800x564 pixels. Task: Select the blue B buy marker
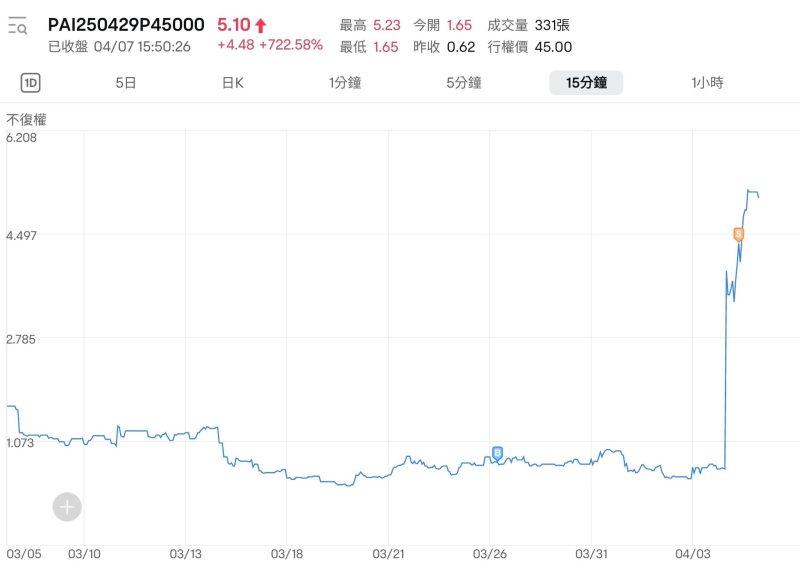click(497, 453)
